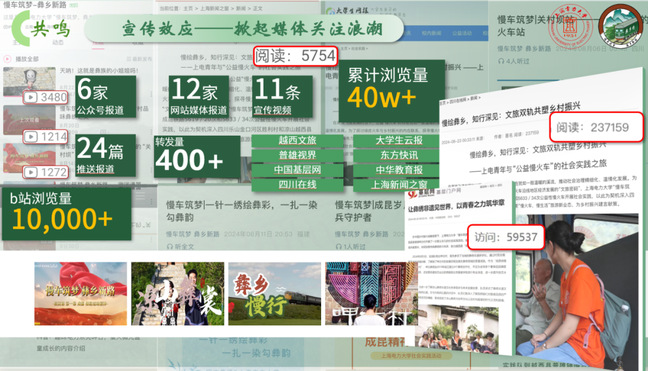
Task: Open the 四川在线 label
Action: point(297,184)
